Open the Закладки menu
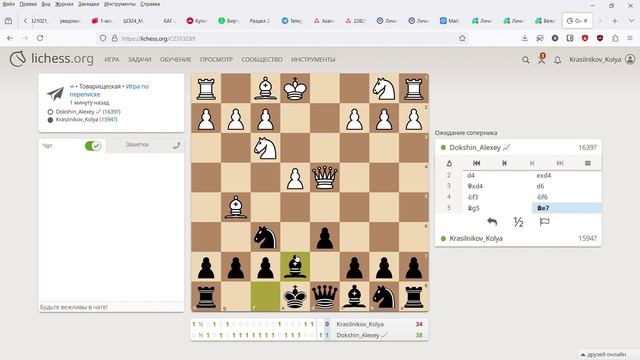Viewport: 640px width, 360px height. pyautogui.click(x=89, y=4)
